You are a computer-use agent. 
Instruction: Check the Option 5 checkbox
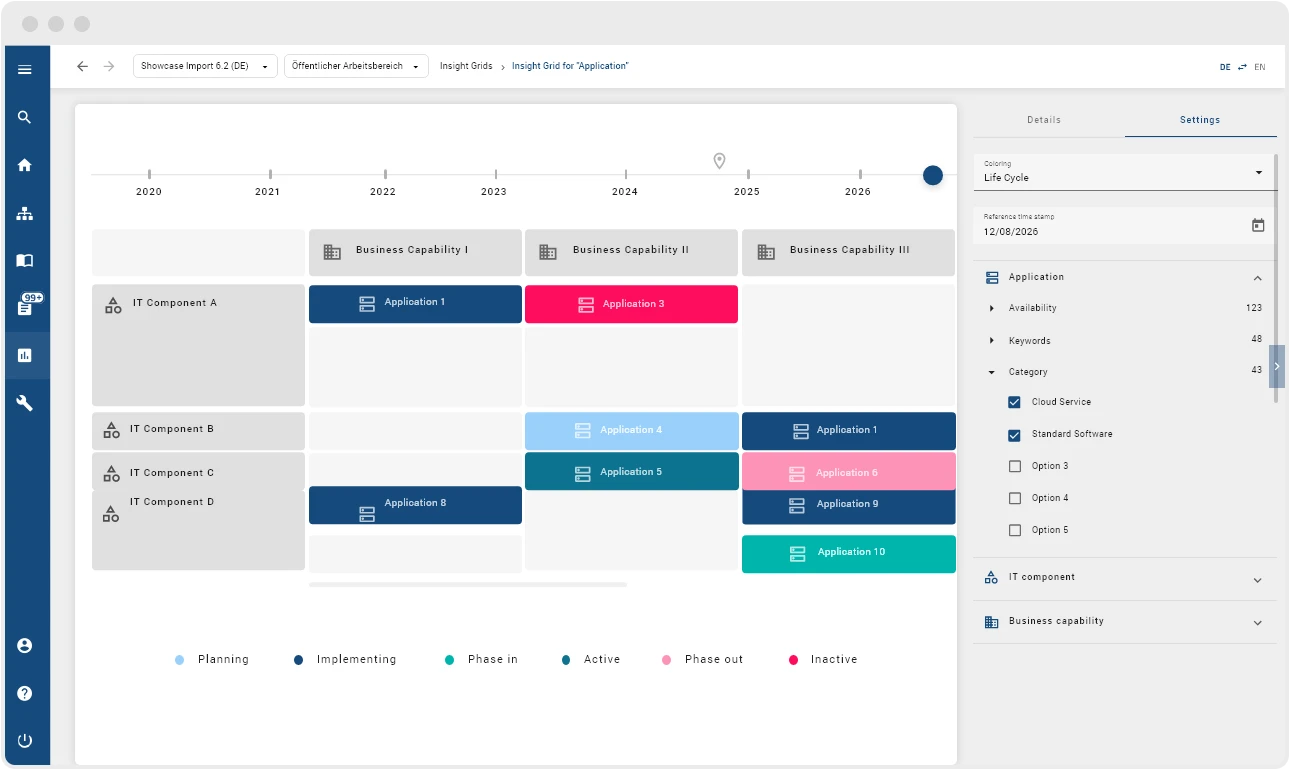1015,530
